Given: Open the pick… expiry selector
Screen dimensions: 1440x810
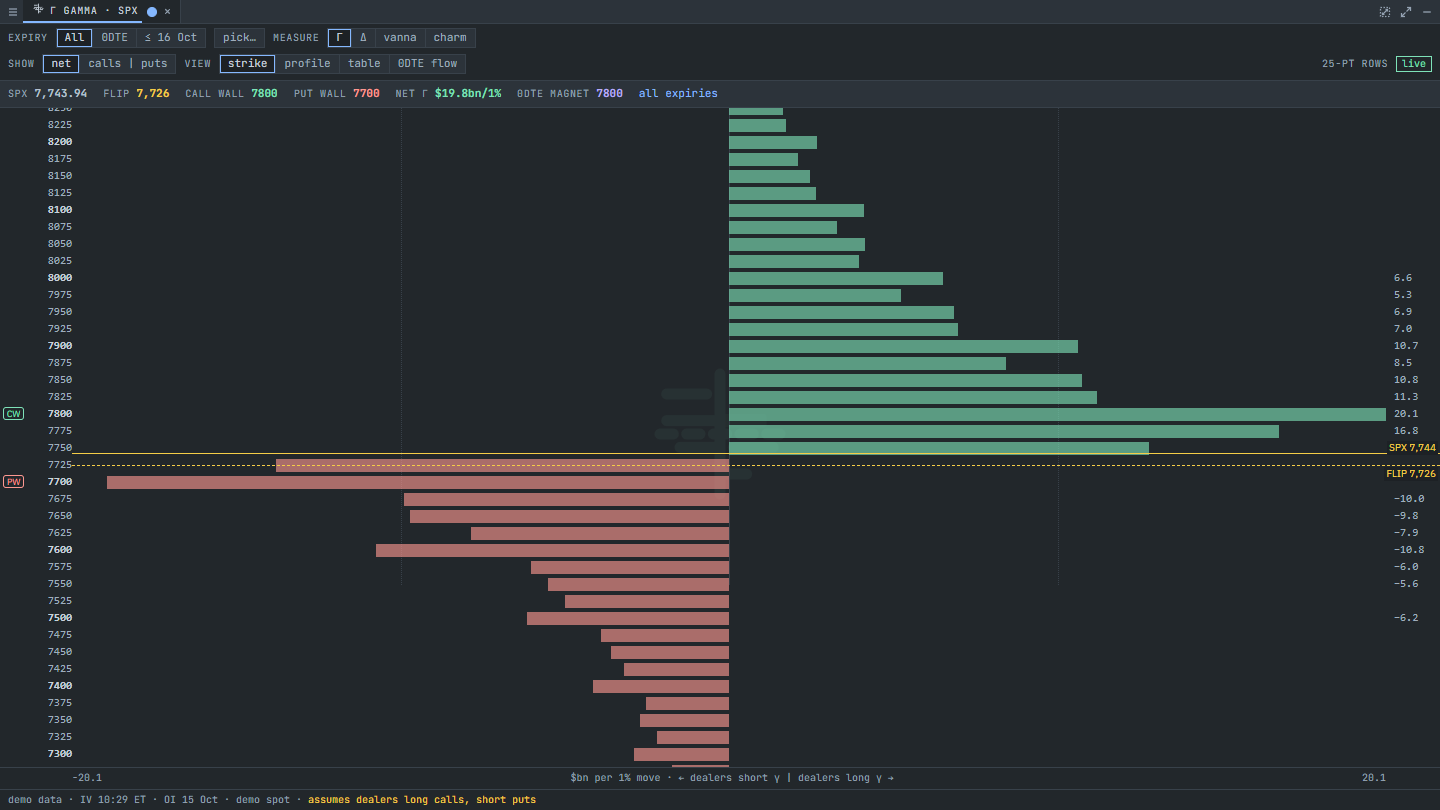Looking at the screenshot, I should click(x=240, y=38).
